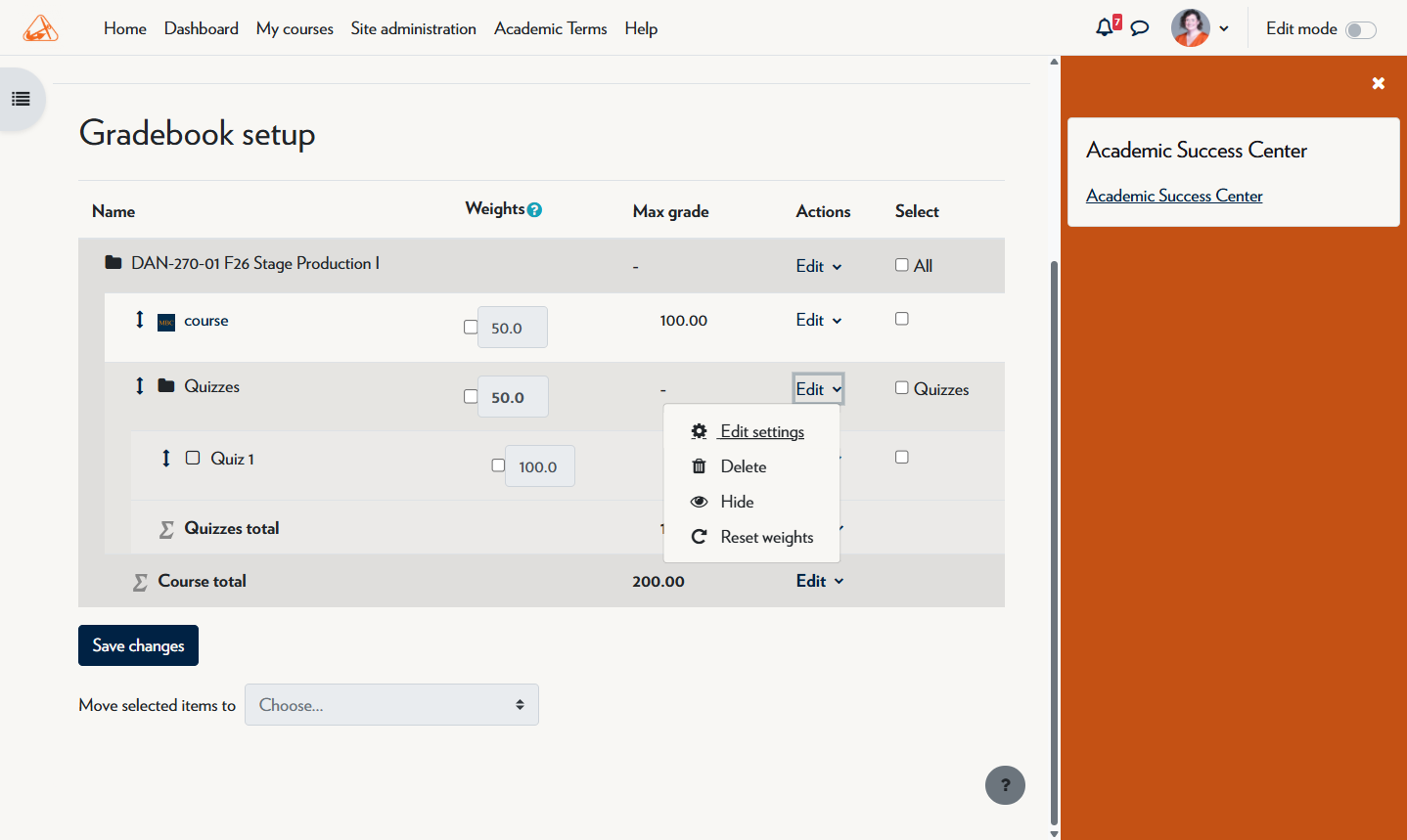Check the Select All checkbox
Screen dimensions: 1407x840
(902, 265)
